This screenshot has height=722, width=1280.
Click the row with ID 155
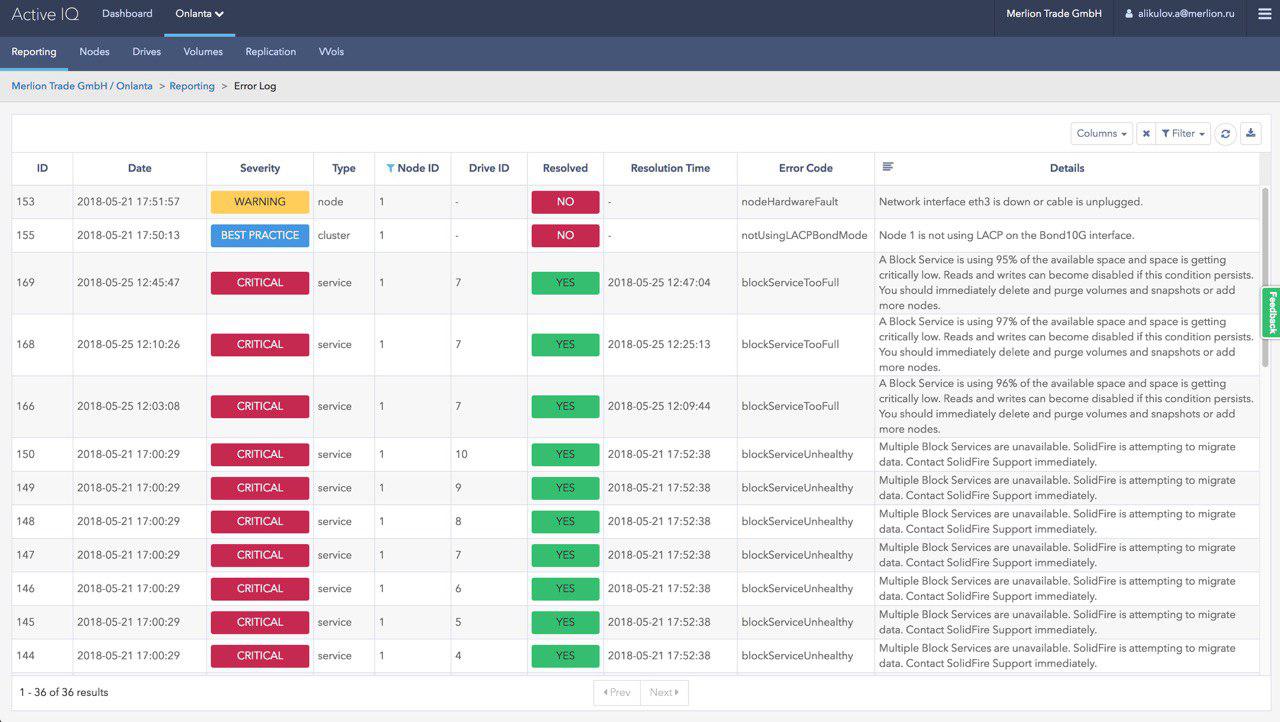pos(636,235)
